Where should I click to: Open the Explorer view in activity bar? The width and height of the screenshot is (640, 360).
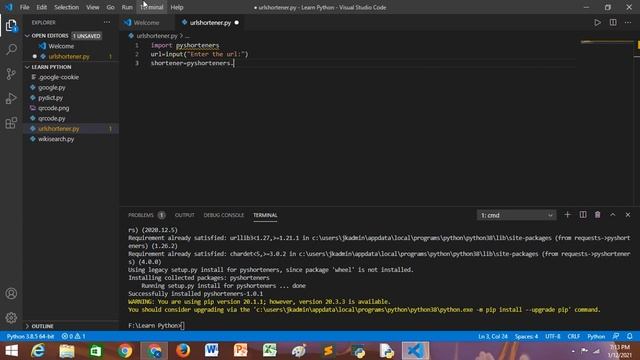coord(11,26)
